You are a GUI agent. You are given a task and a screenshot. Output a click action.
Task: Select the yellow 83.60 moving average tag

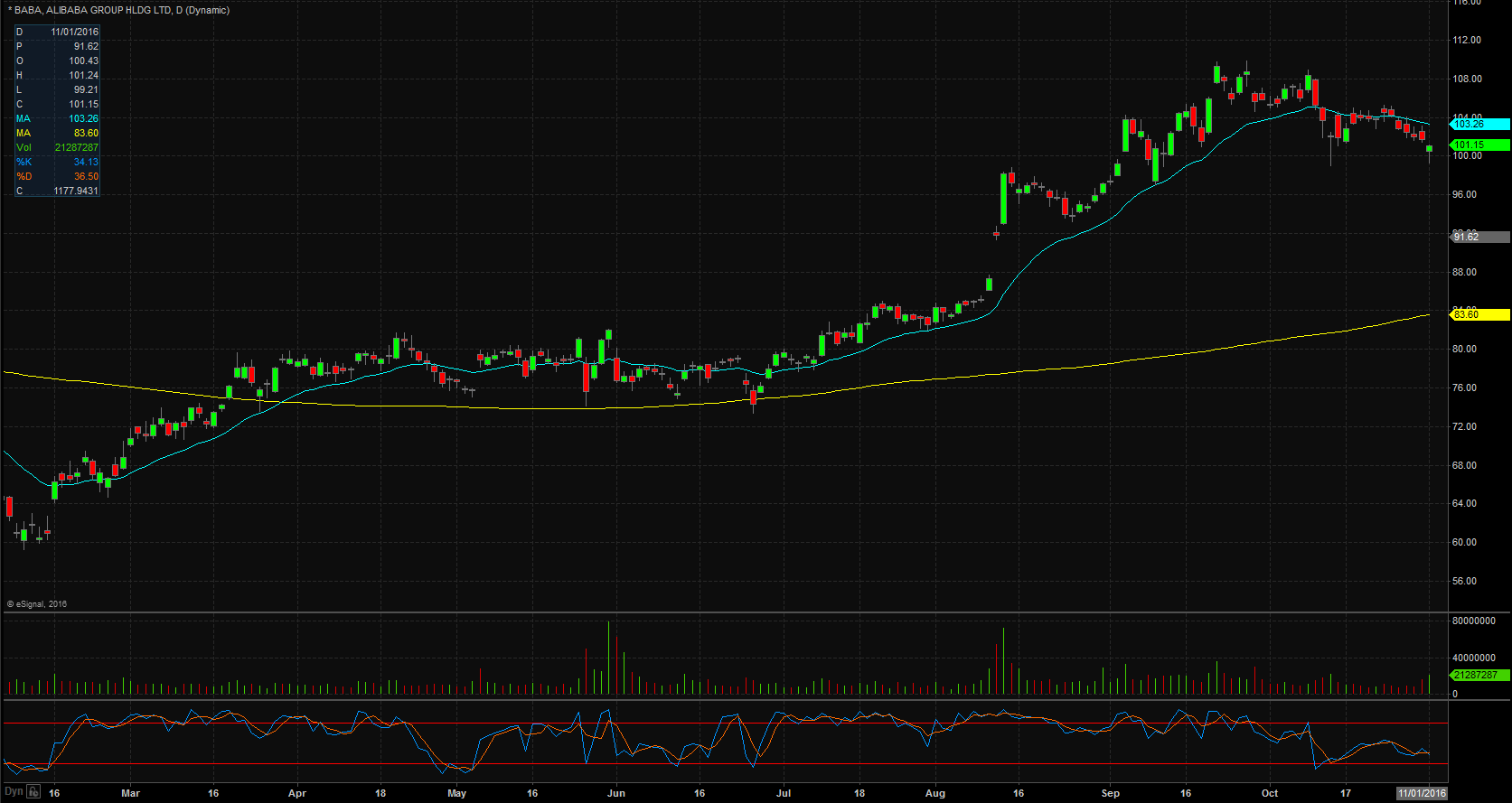click(1479, 314)
